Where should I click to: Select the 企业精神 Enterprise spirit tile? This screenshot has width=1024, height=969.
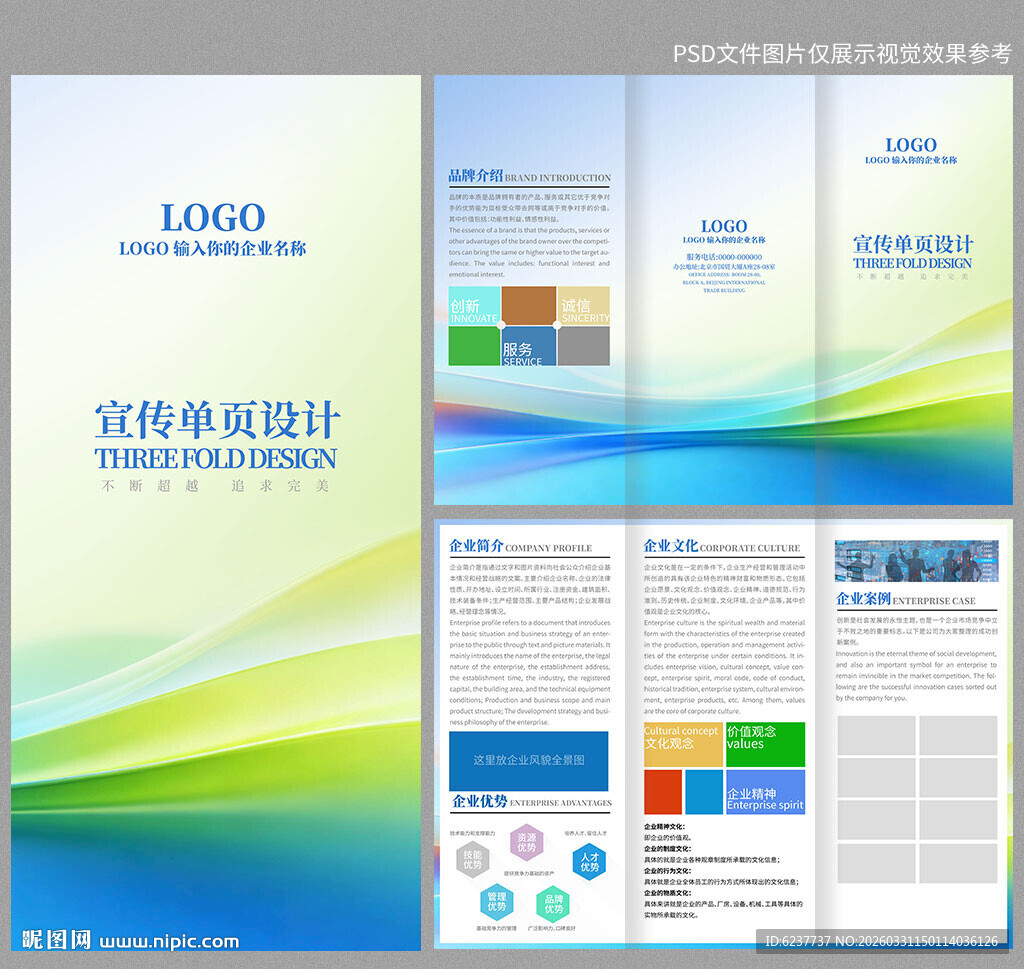765,792
